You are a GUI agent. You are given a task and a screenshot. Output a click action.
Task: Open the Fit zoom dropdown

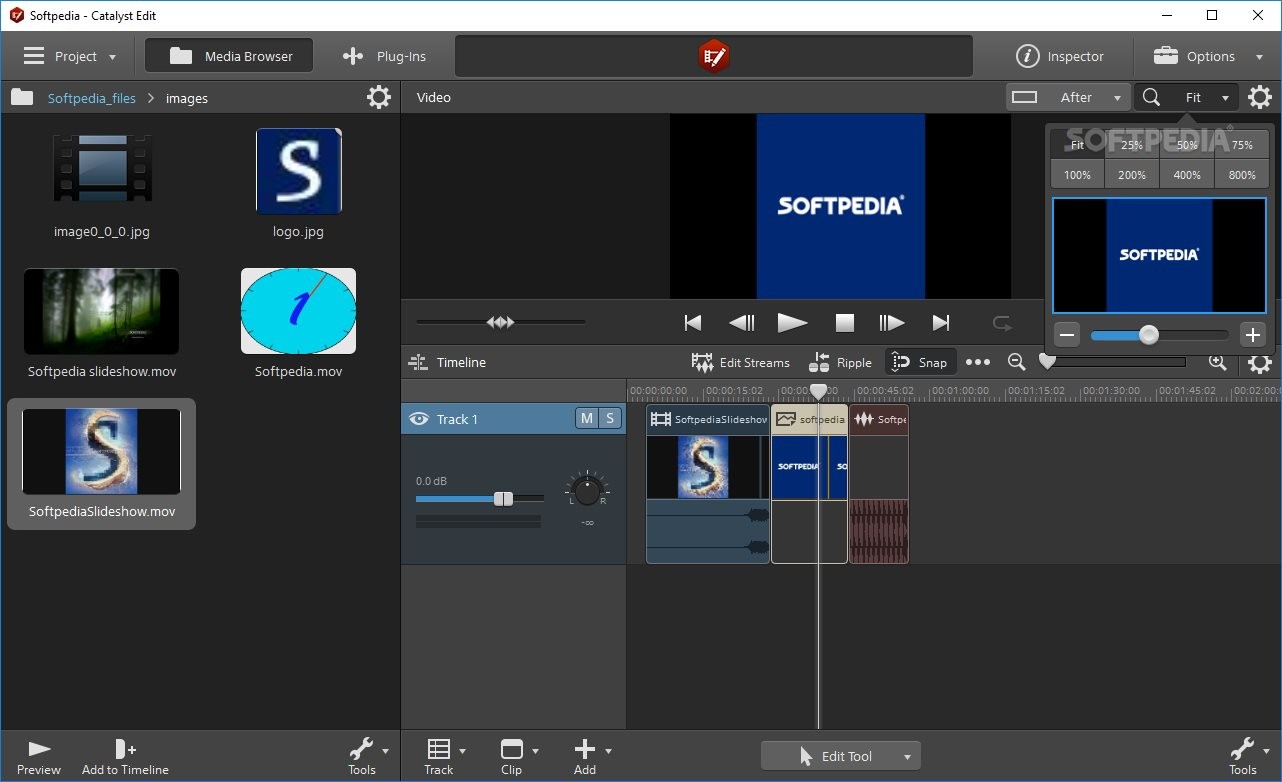point(1187,97)
